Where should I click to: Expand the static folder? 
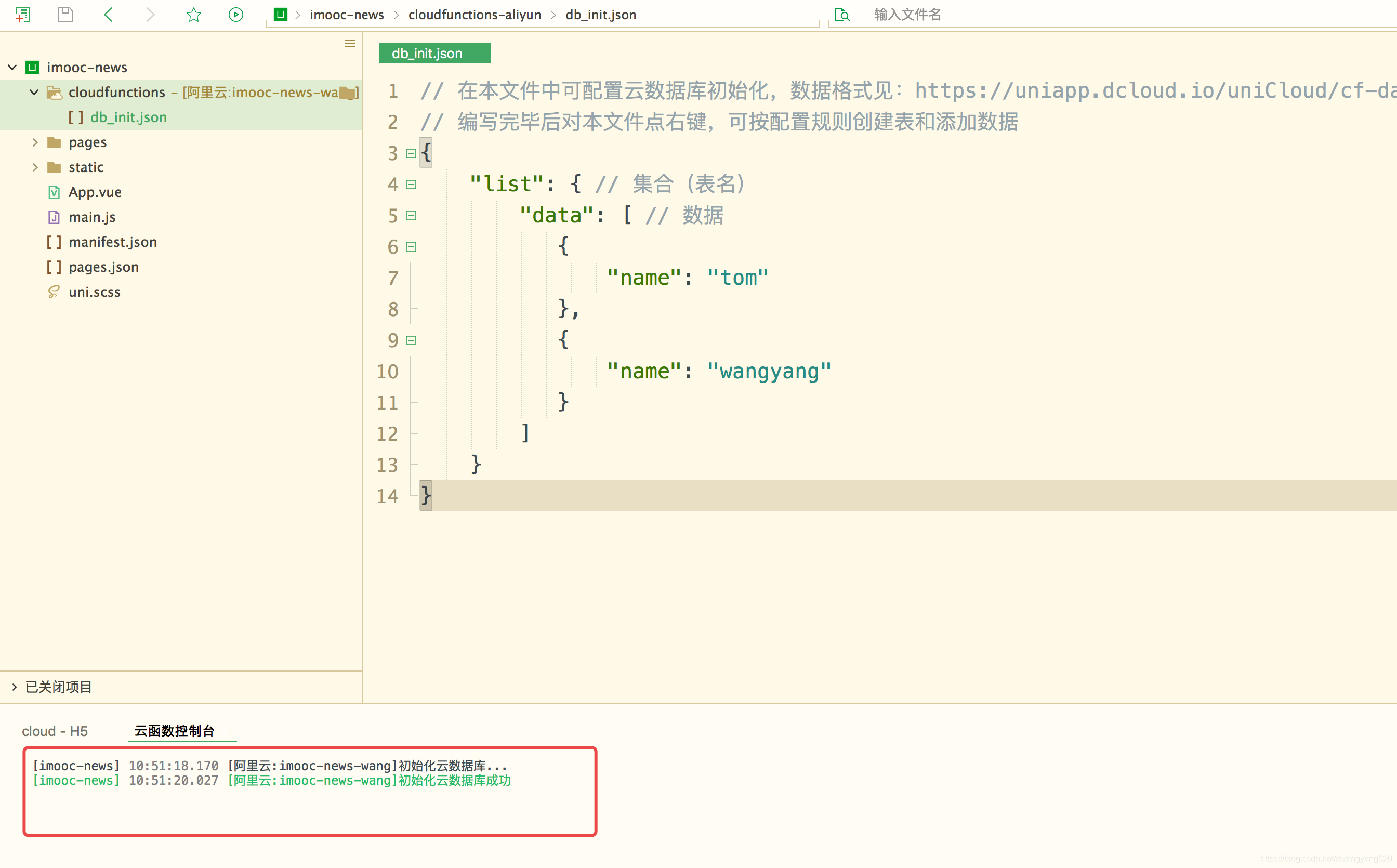(x=35, y=167)
